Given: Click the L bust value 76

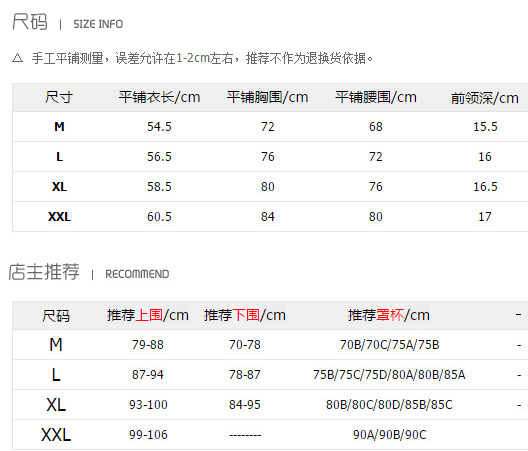Looking at the screenshot, I should point(268,157).
